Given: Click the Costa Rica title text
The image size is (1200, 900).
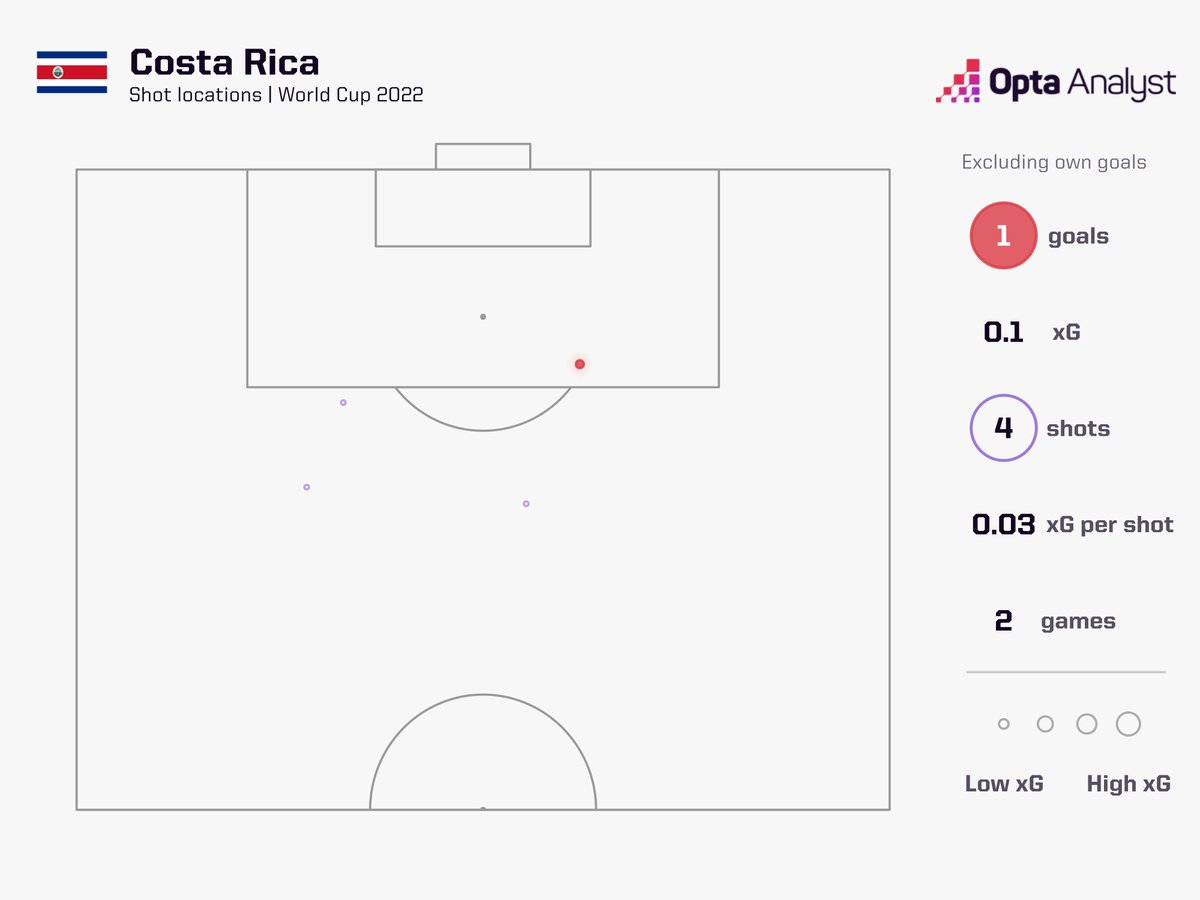Looking at the screenshot, I should coord(225,62).
